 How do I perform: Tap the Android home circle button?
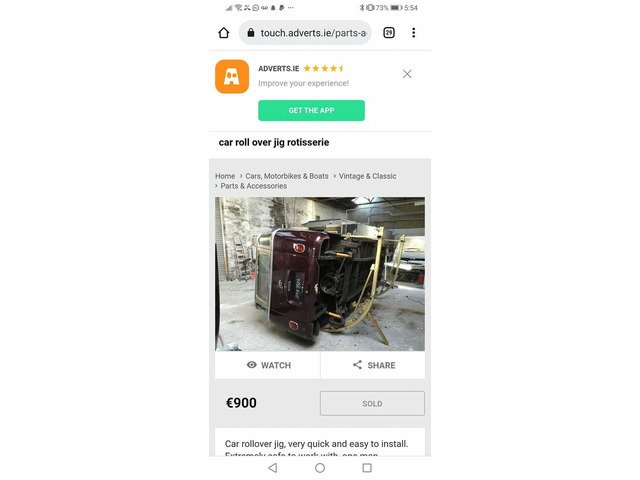point(320,468)
